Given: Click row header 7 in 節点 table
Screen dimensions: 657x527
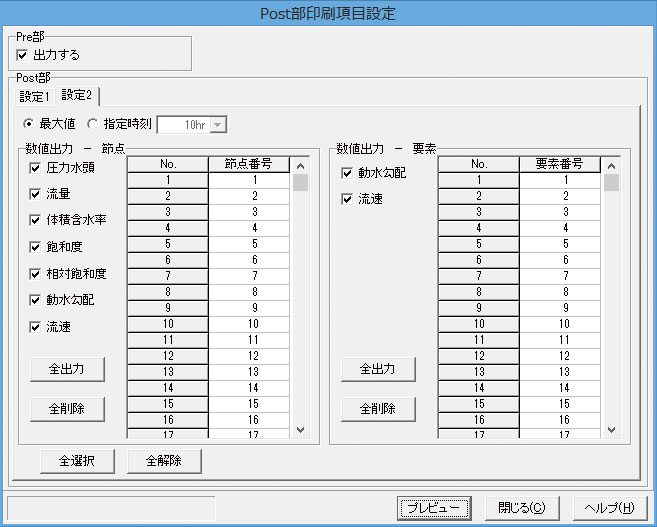Looking at the screenshot, I should (x=168, y=276).
